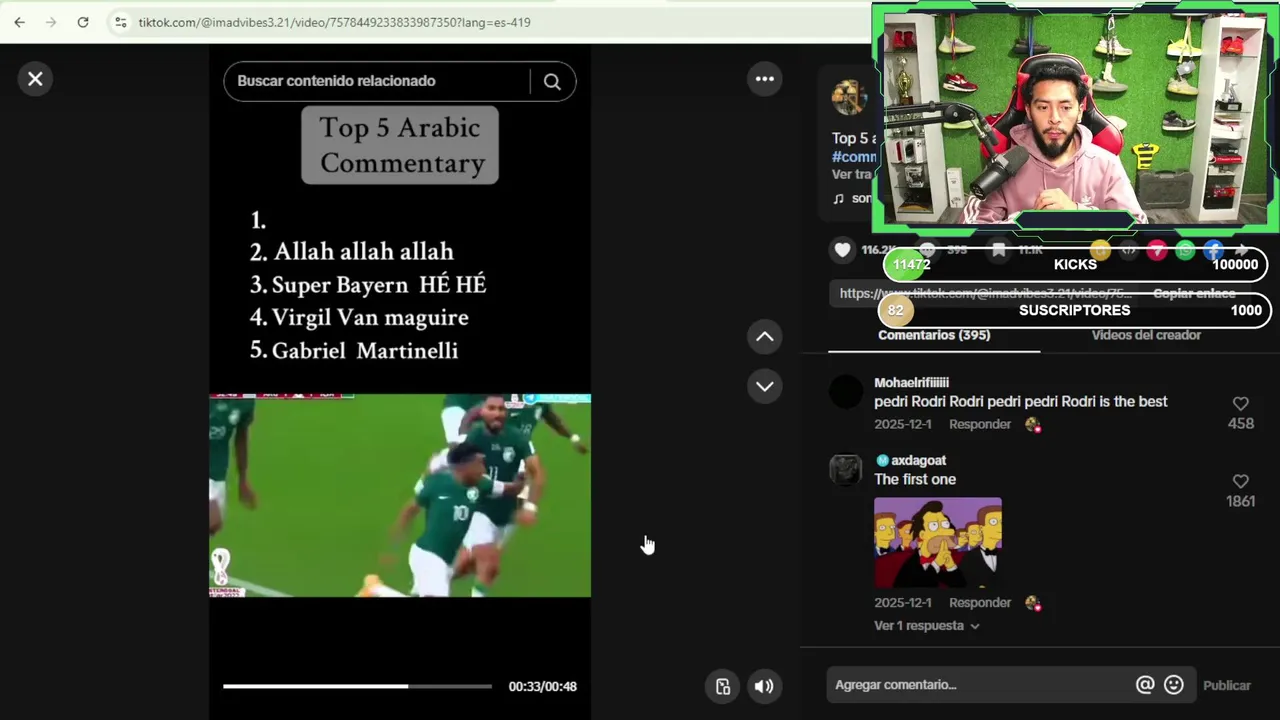Screen dimensions: 1280x720
Task: Share video via Facebook icon
Action: (1213, 250)
